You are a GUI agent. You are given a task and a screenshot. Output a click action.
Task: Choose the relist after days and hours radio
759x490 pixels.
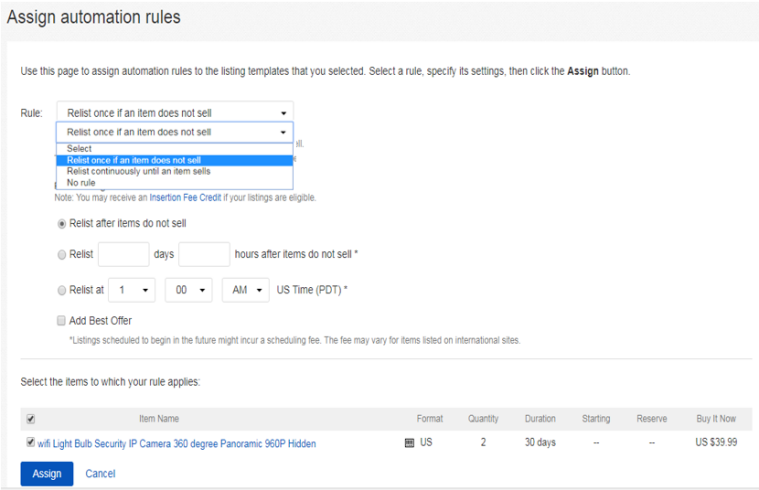[x=63, y=255]
